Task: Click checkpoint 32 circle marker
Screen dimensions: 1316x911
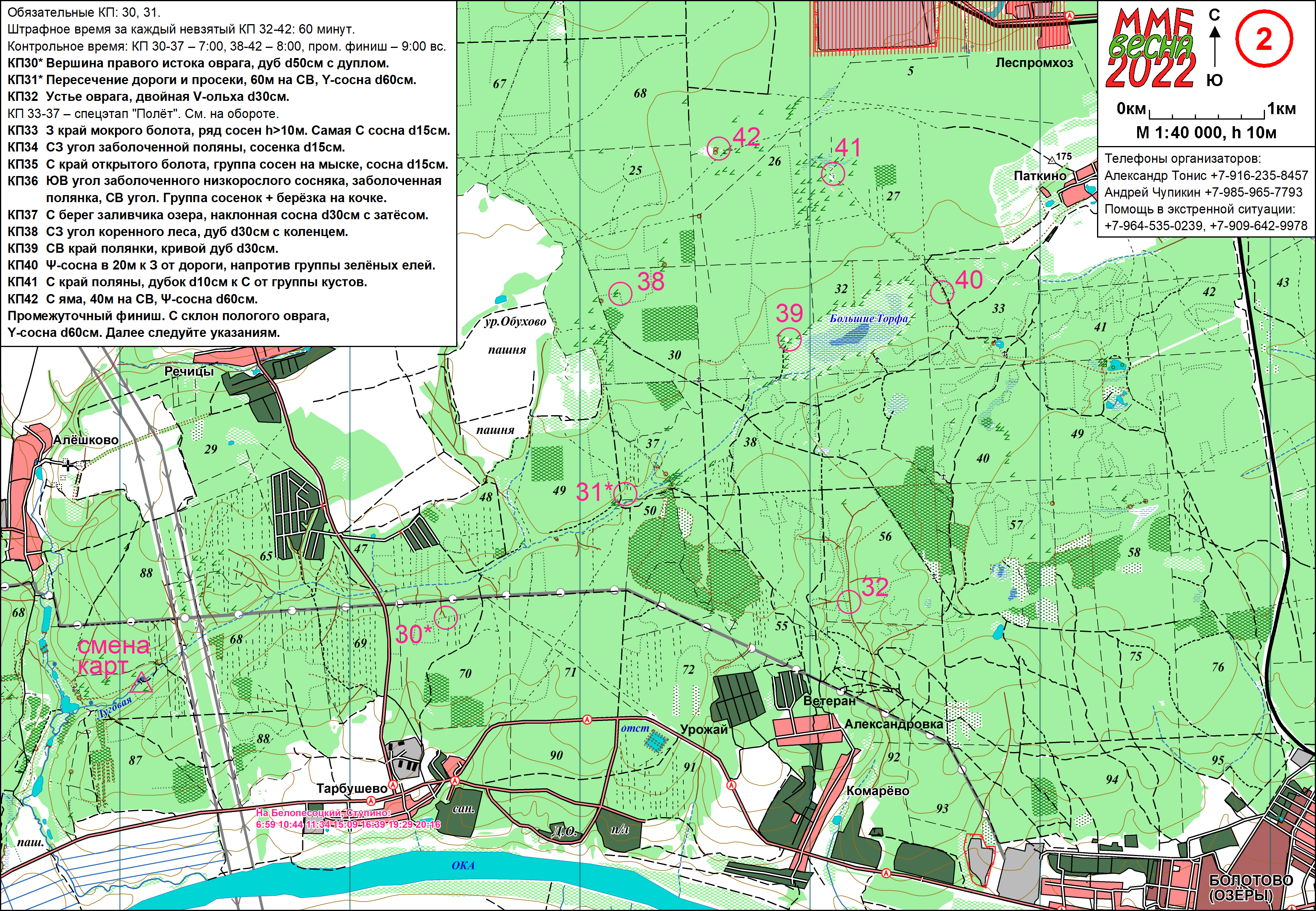Action: click(x=849, y=601)
